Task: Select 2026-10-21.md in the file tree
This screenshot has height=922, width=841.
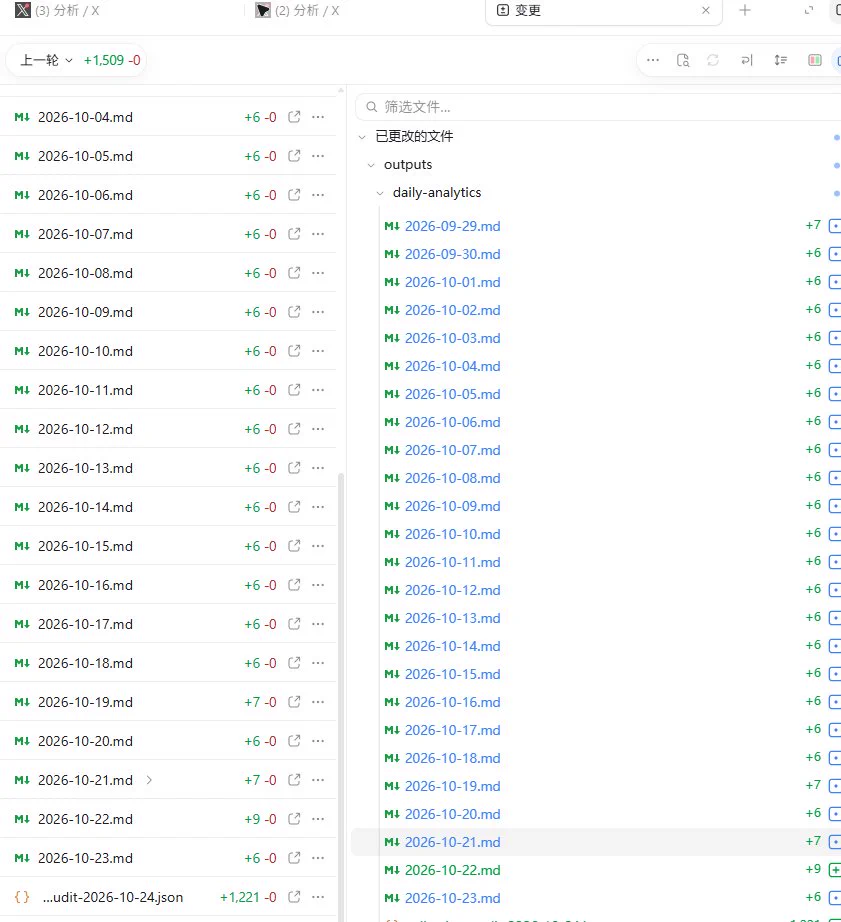Action: point(452,842)
